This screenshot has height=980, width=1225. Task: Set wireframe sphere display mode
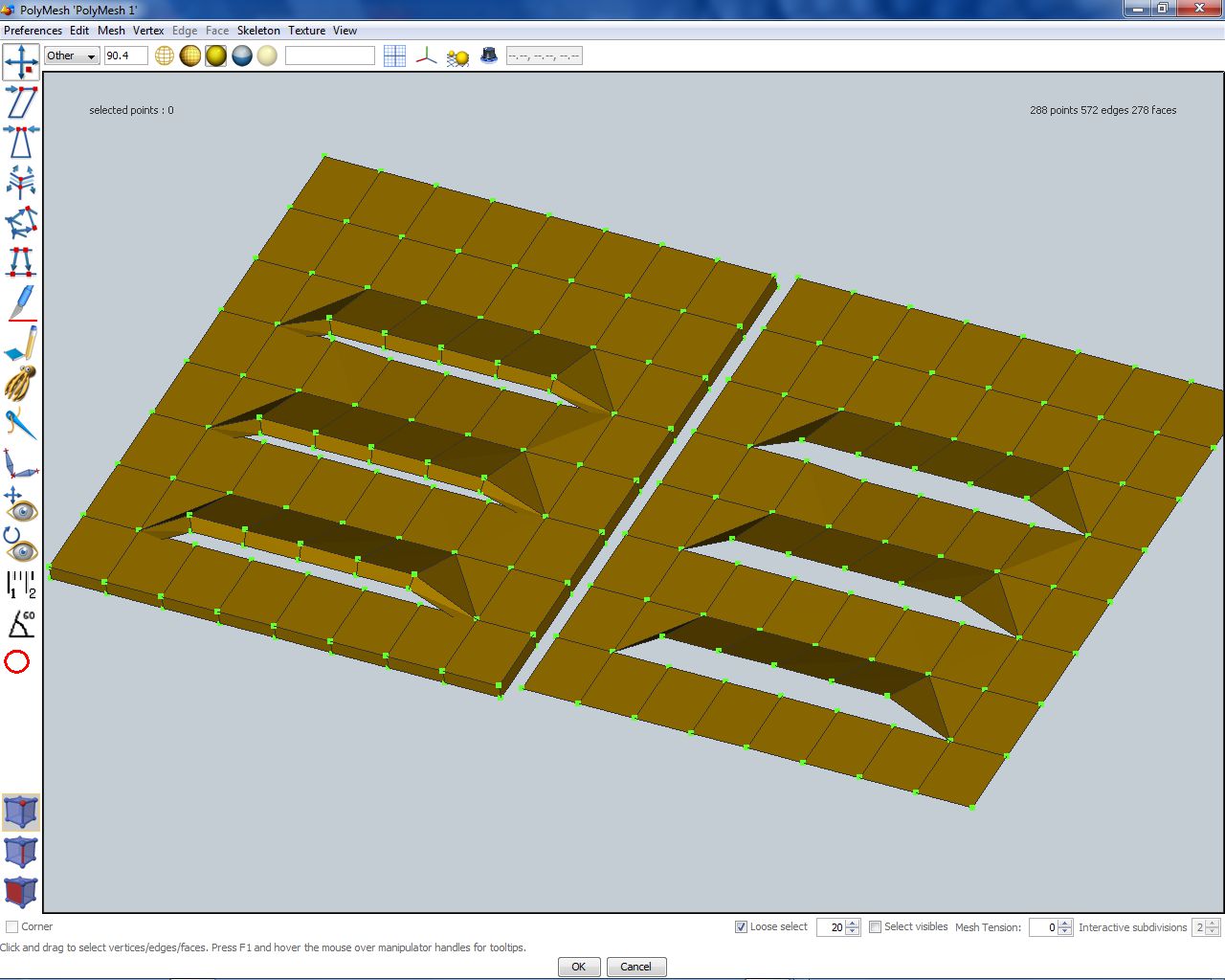pyautogui.click(x=165, y=56)
